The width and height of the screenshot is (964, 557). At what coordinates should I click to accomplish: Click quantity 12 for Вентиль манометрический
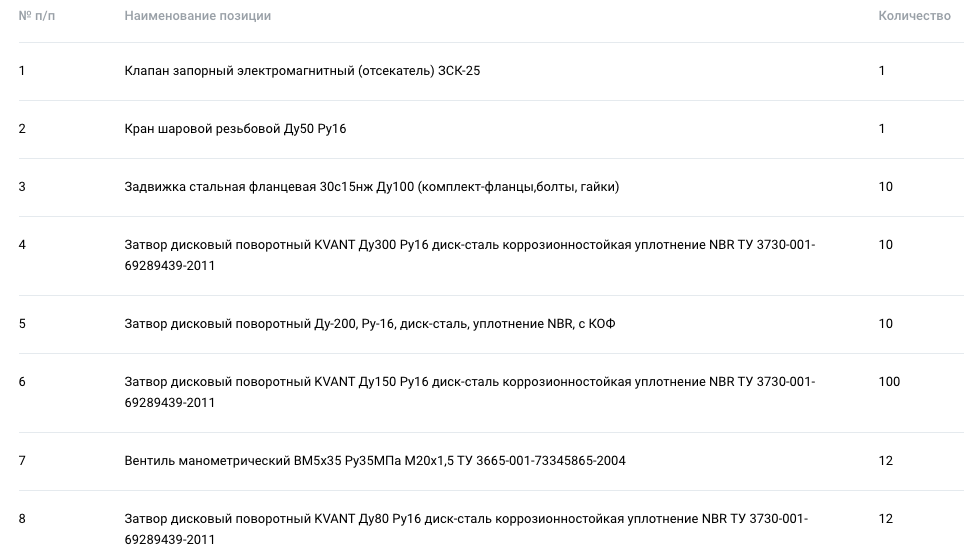pos(885,461)
